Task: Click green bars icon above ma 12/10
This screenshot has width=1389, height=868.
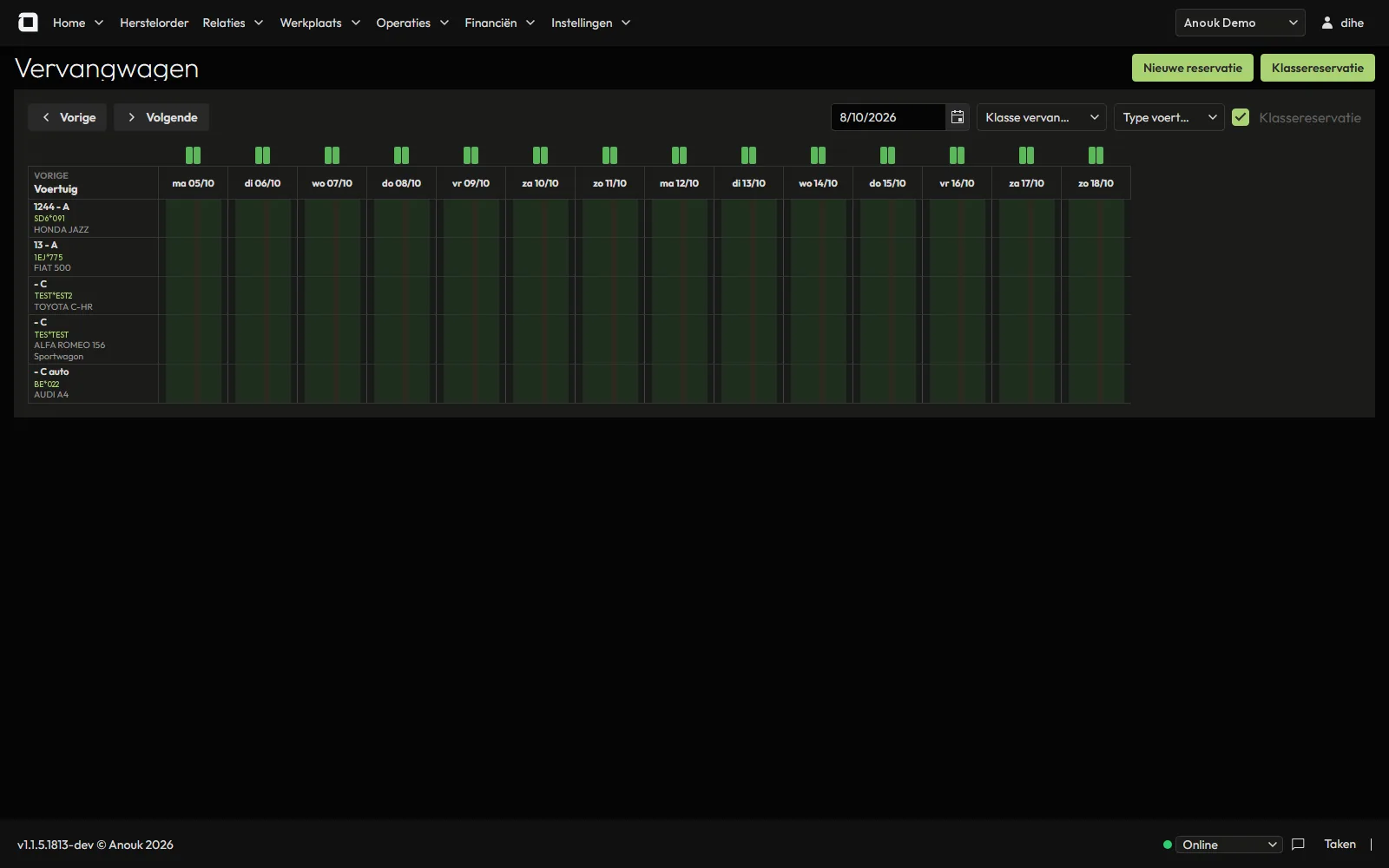Action: click(679, 155)
